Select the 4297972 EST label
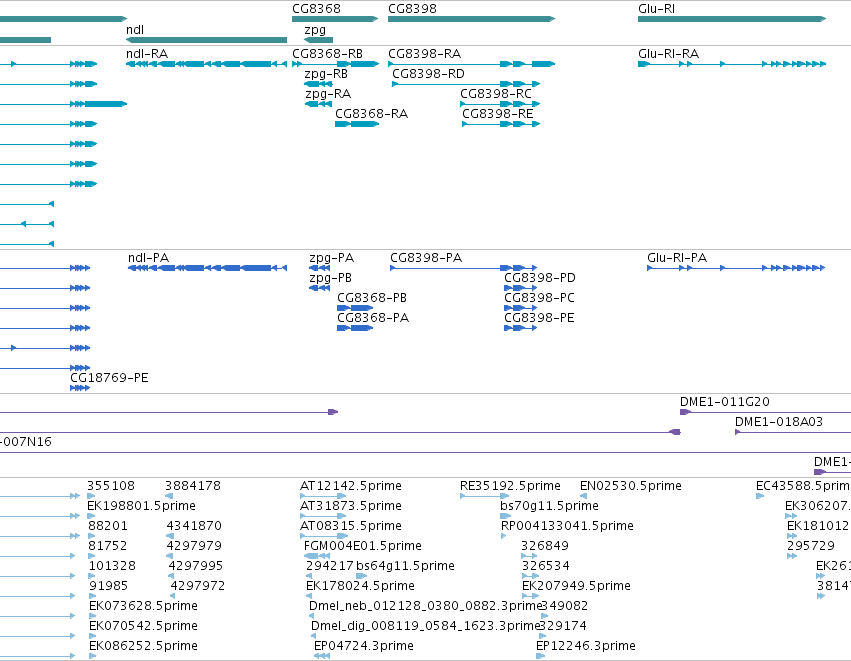 pos(198,586)
